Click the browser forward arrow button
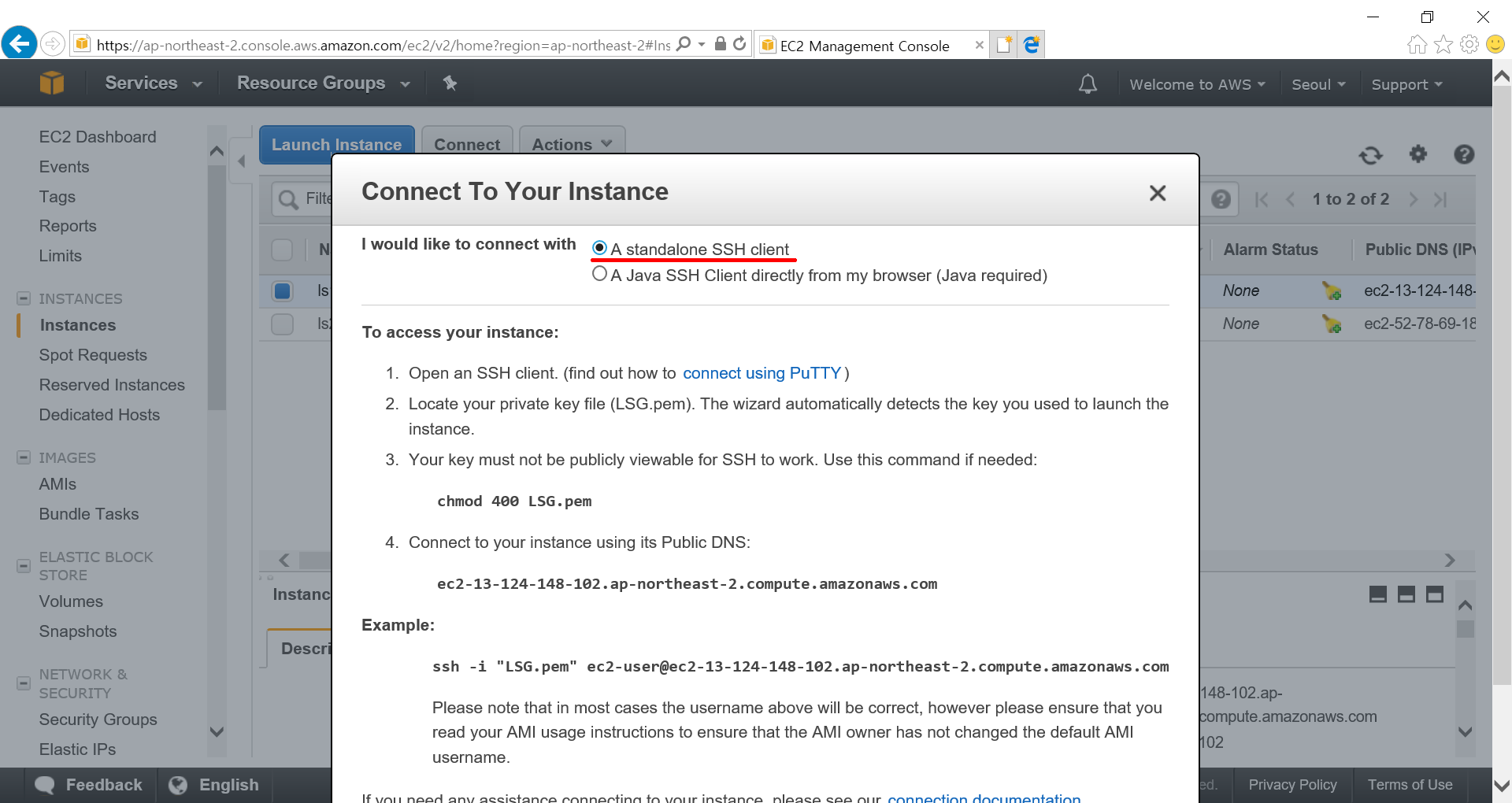 pos(52,43)
